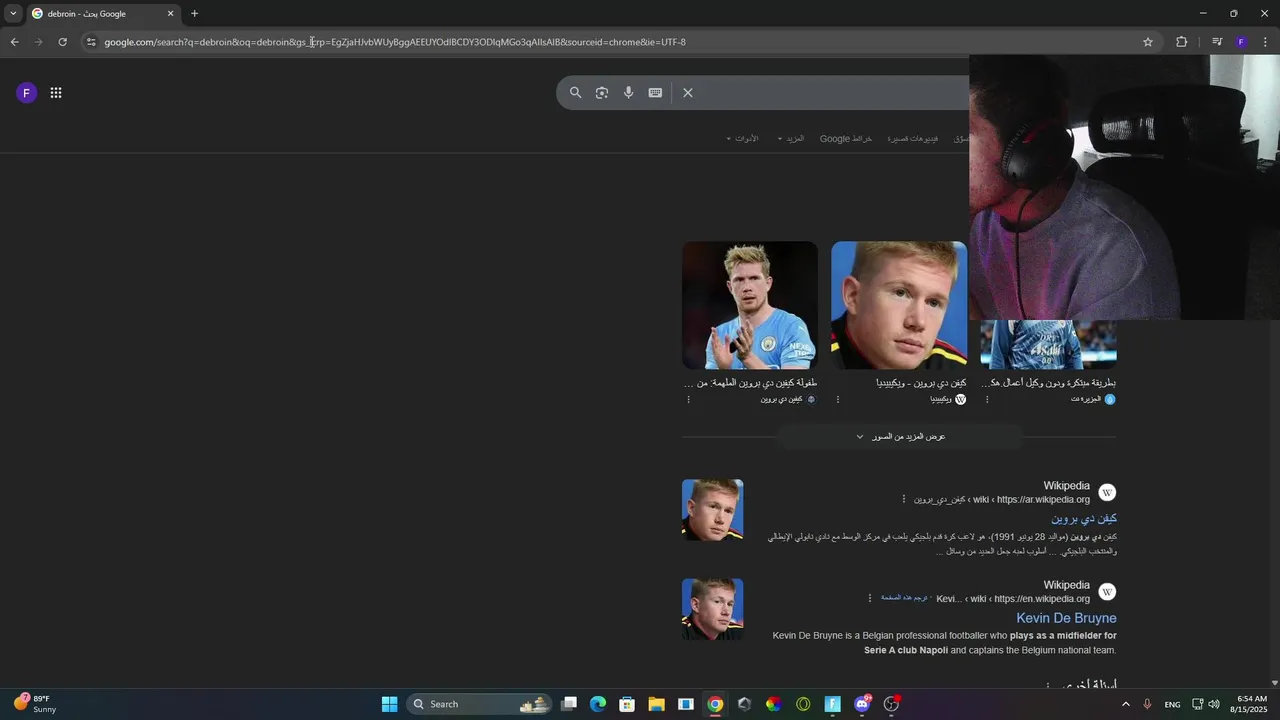
Task: Open a new tab with plus button
Action: [x=194, y=14]
